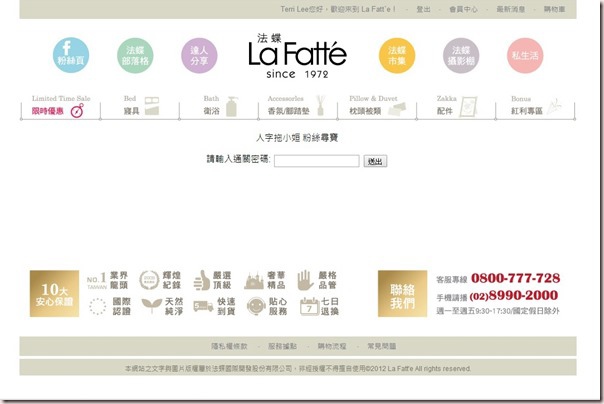The height and width of the screenshot is (404, 604).
Task: Click the bed icon beside 寢具
Action: pyautogui.click(x=152, y=106)
